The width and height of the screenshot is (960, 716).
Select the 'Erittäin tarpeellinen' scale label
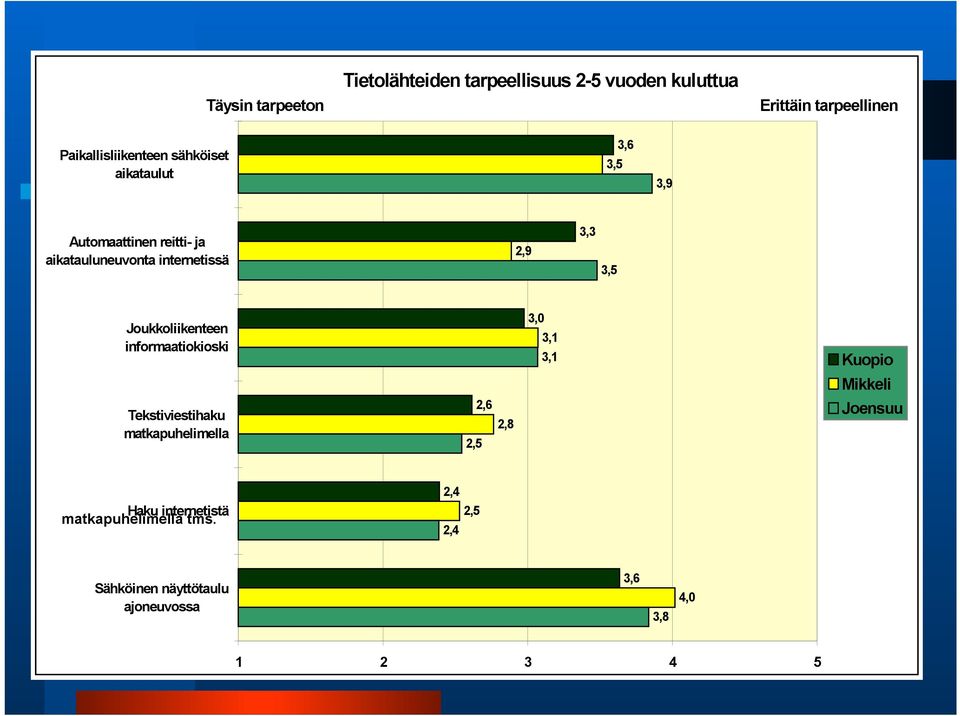(x=828, y=105)
